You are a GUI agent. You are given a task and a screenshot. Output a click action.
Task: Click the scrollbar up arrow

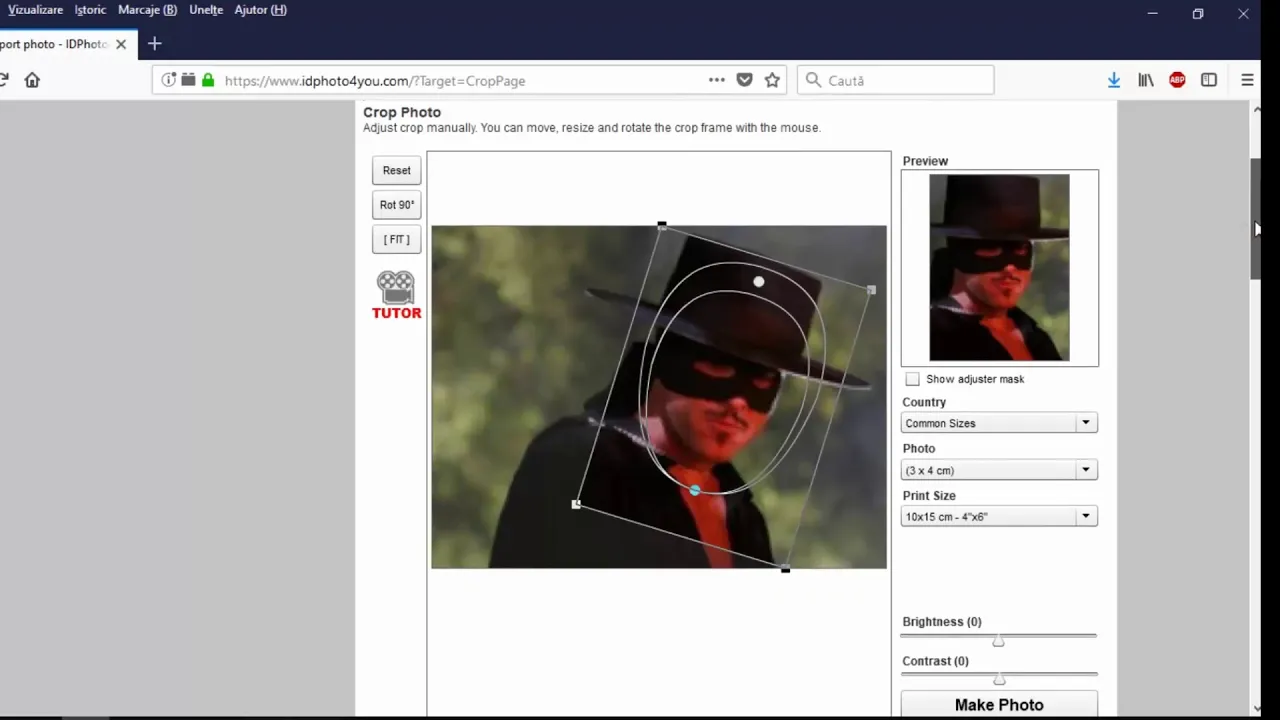click(x=1257, y=108)
